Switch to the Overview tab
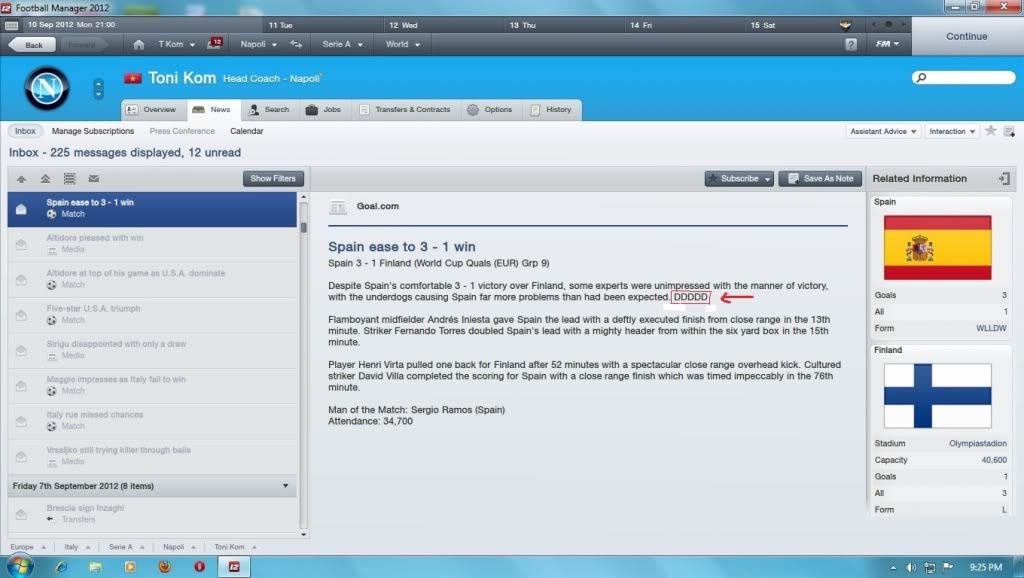Screen dimensions: 1024x578 pos(154,110)
